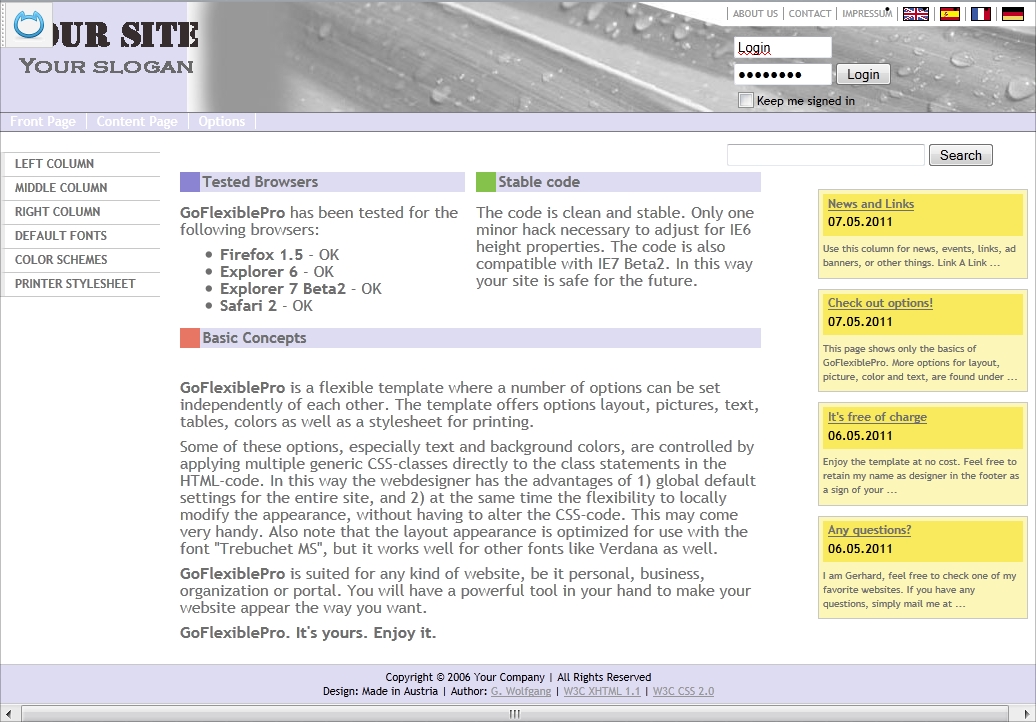Screen dimensions: 1036x722
Task: Click the Login button
Action: (863, 74)
